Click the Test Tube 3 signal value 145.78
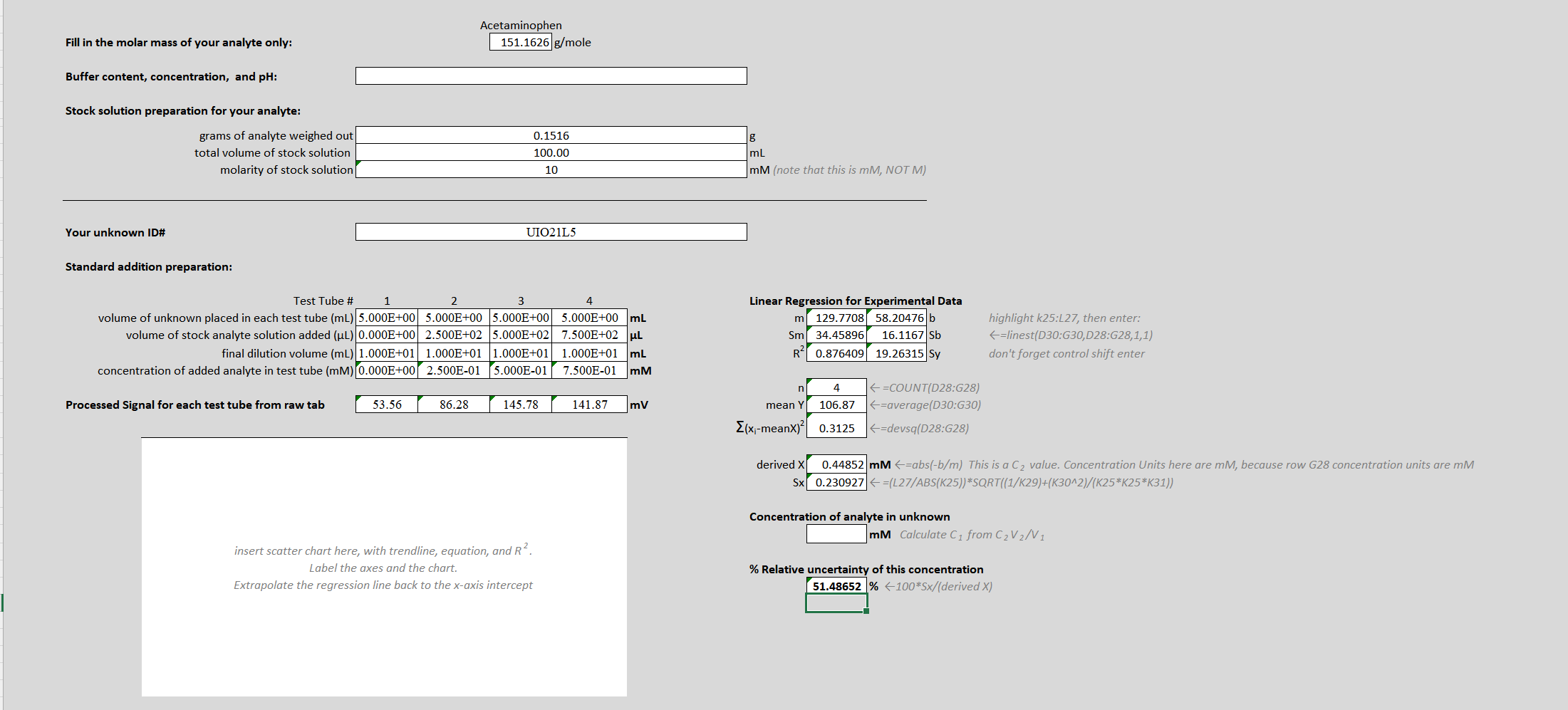This screenshot has height=710, width=1568. pyautogui.click(x=520, y=404)
